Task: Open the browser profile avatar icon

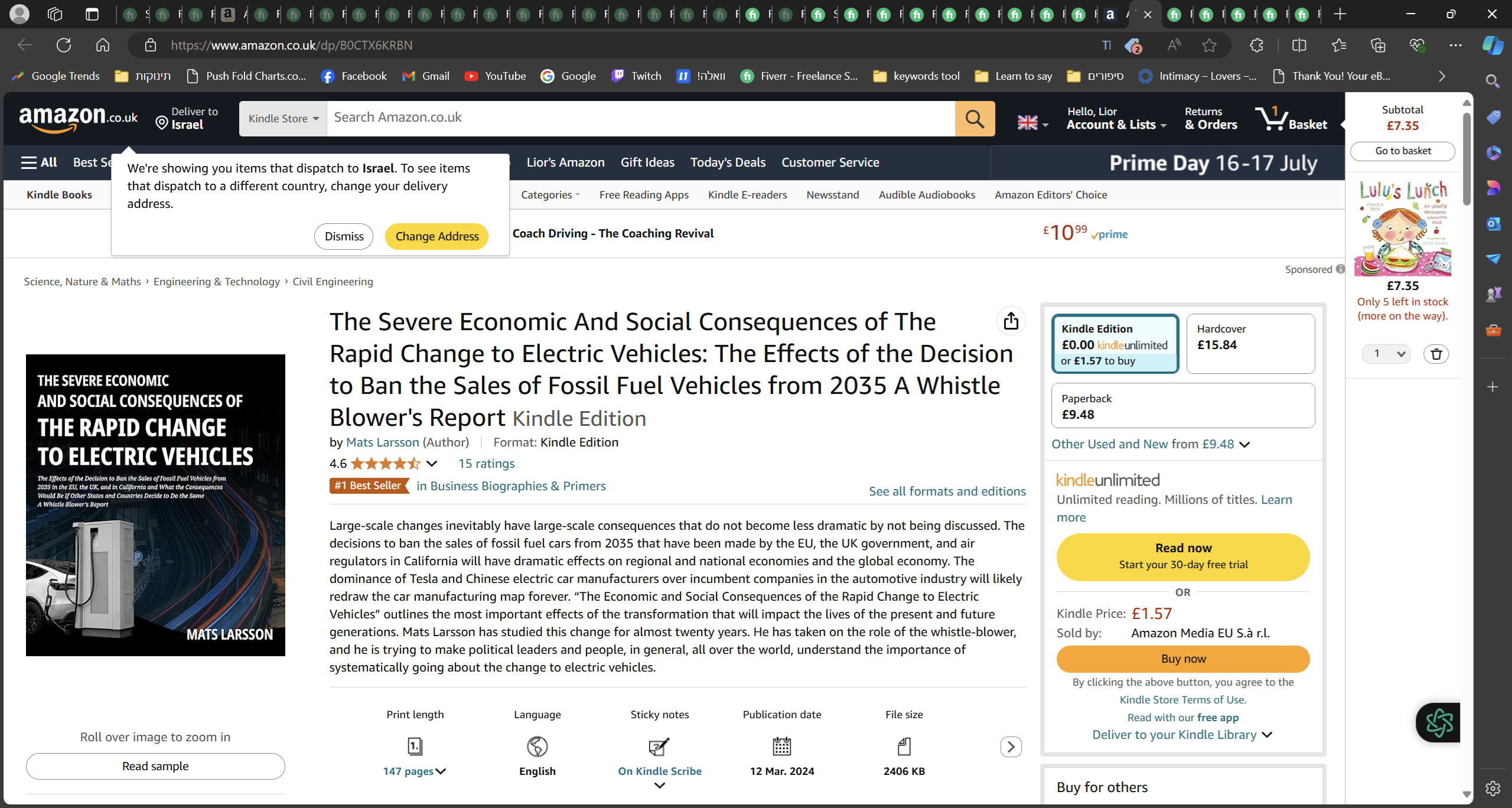Action: point(19,14)
